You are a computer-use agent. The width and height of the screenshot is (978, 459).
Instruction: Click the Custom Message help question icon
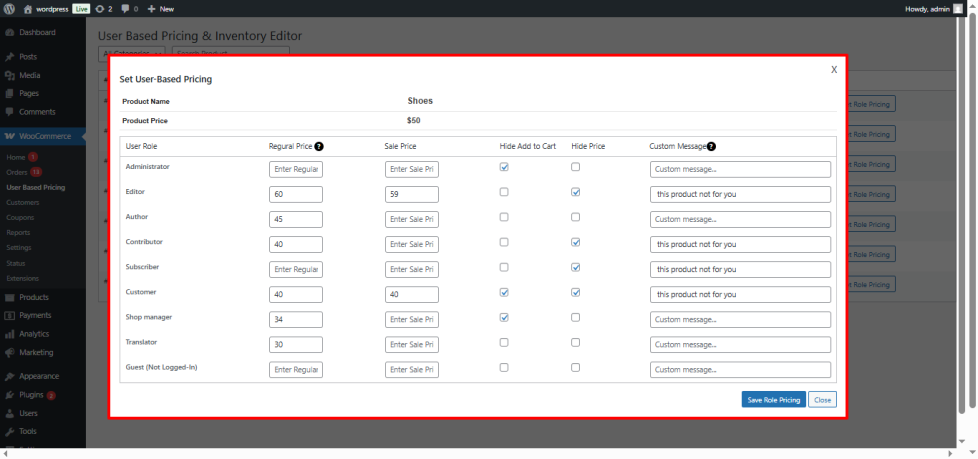[x=711, y=146]
